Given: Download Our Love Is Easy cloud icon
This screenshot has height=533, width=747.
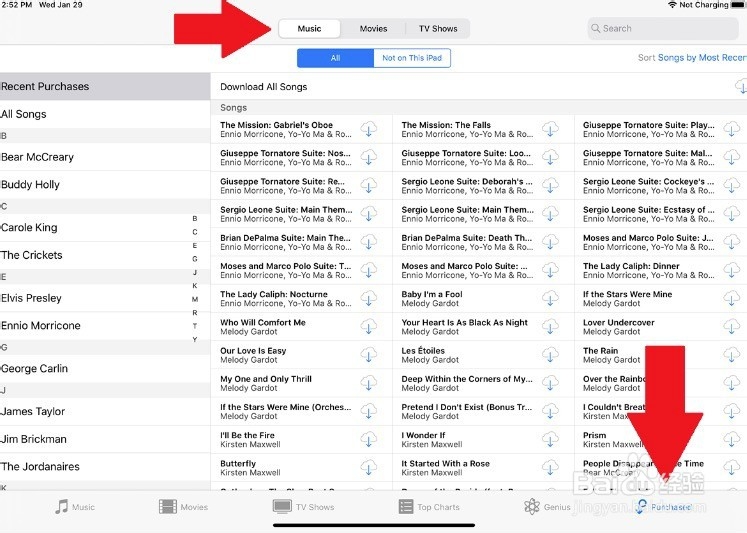Looking at the screenshot, I should (x=368, y=354).
